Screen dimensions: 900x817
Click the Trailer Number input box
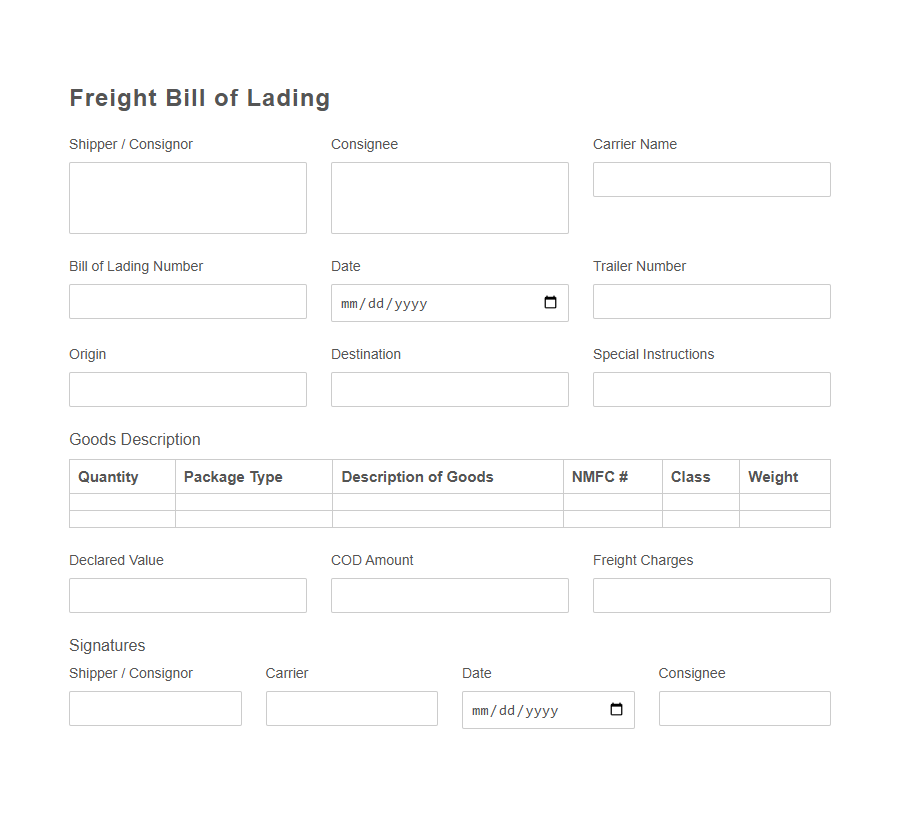tap(711, 301)
